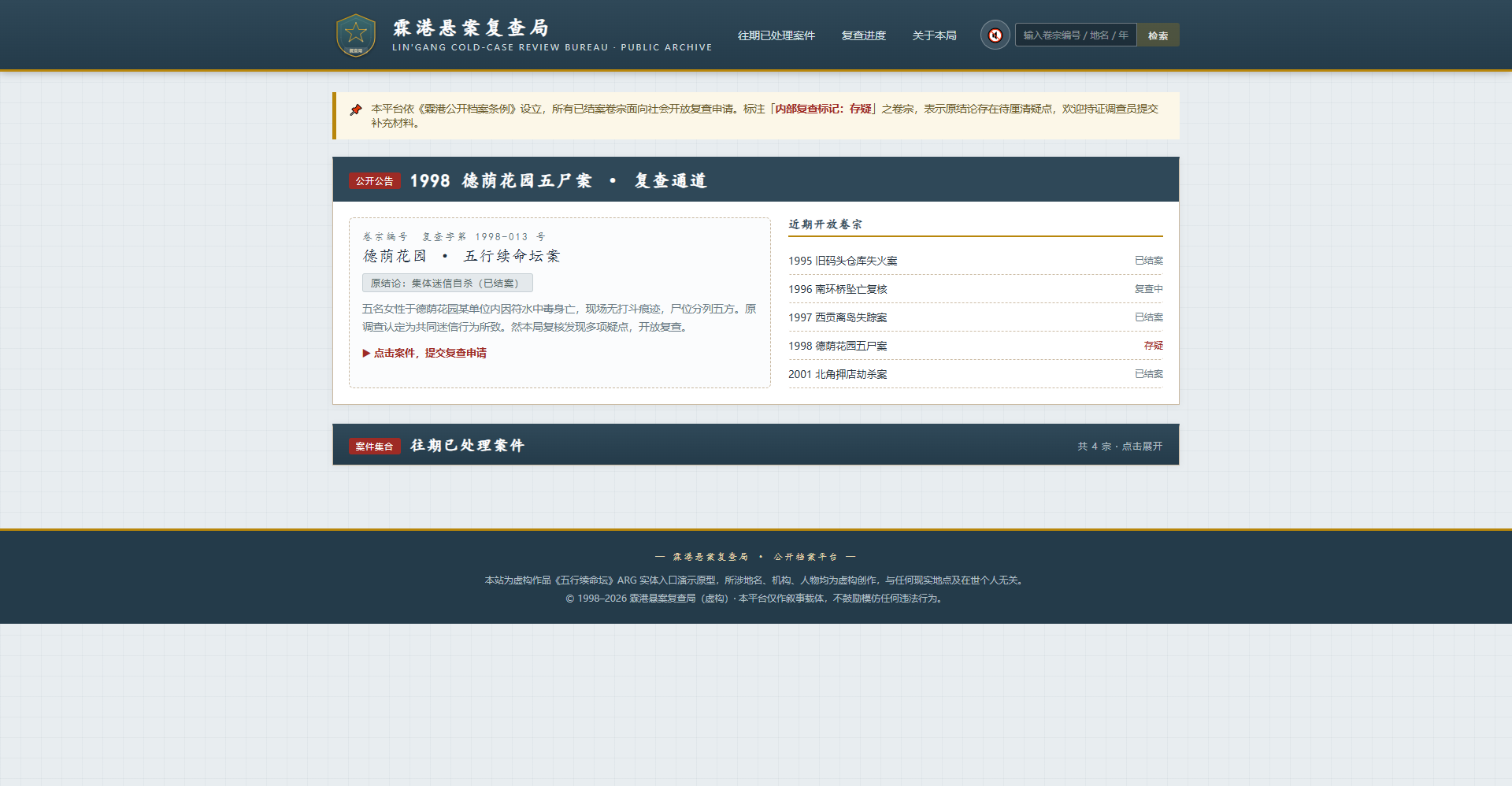Open 2001 北角押店劫杀案 row
Image resolution: width=1512 pixels, height=786 pixels.
975,374
